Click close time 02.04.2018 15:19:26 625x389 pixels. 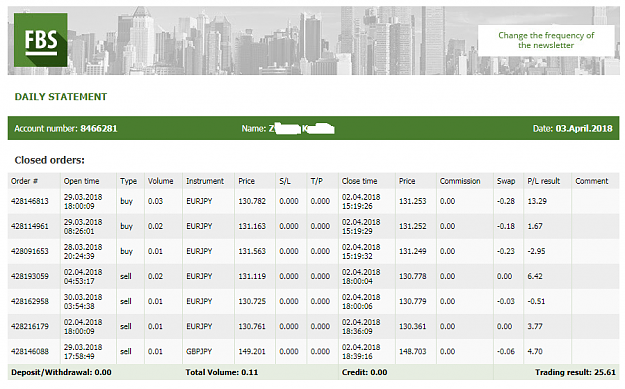pos(361,201)
